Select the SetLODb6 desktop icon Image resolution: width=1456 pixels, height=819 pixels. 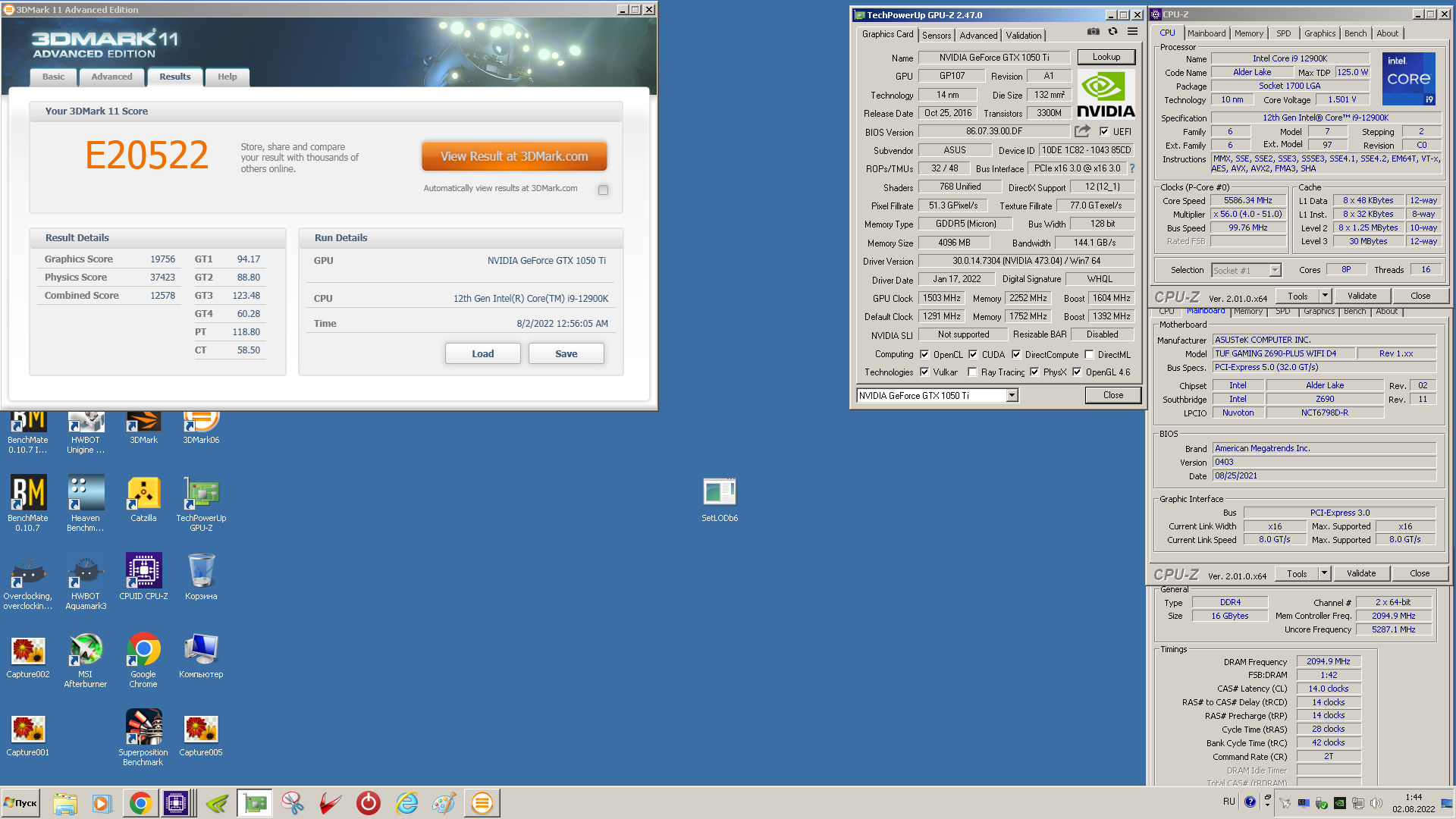point(720,499)
